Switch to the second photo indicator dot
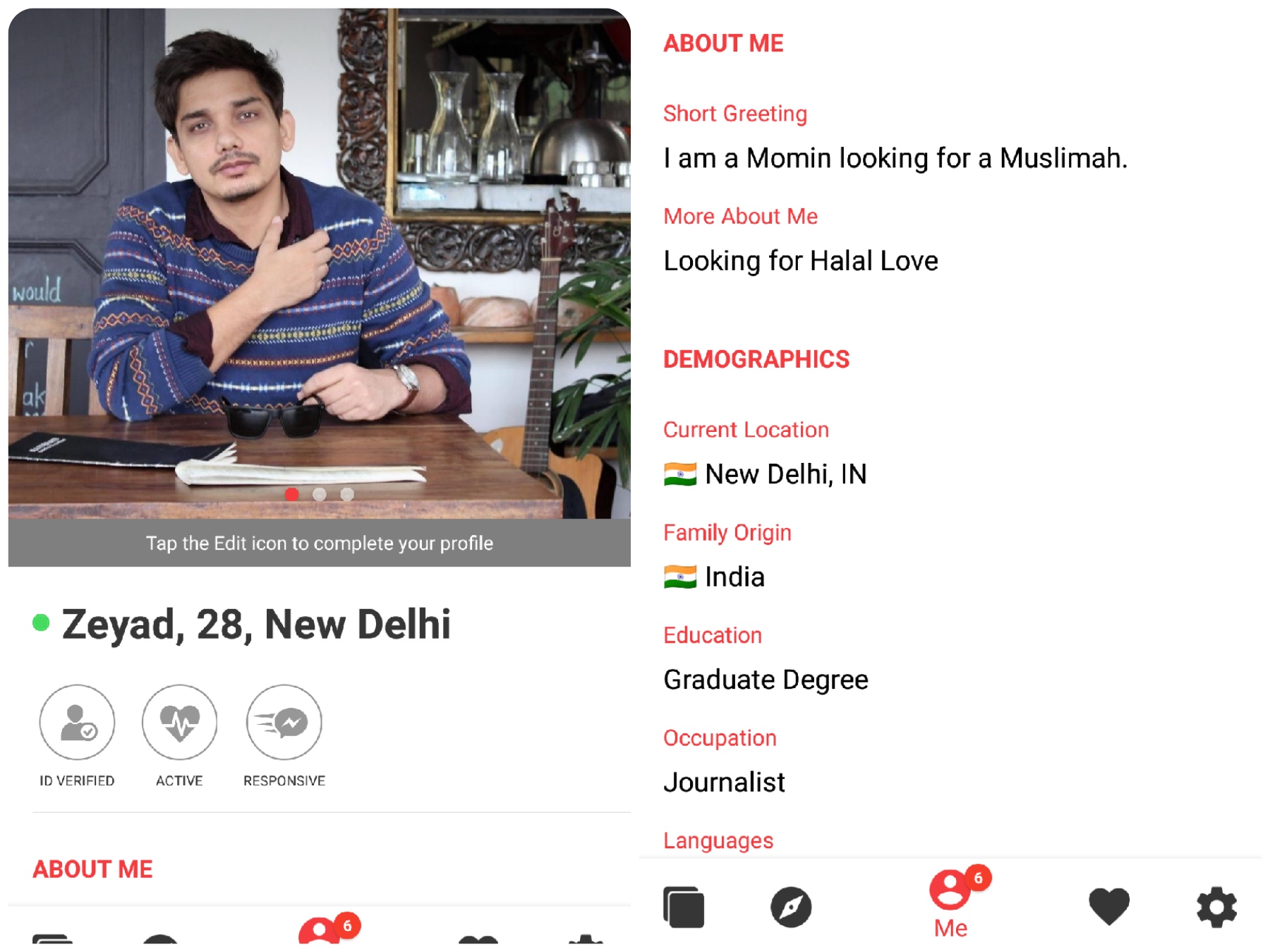 [x=320, y=494]
